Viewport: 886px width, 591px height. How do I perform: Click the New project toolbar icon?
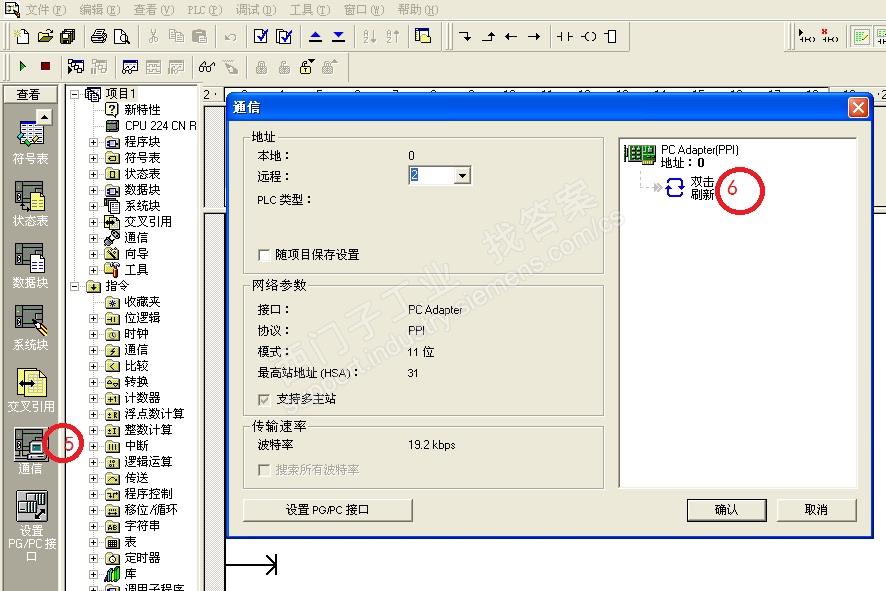click(x=21, y=37)
